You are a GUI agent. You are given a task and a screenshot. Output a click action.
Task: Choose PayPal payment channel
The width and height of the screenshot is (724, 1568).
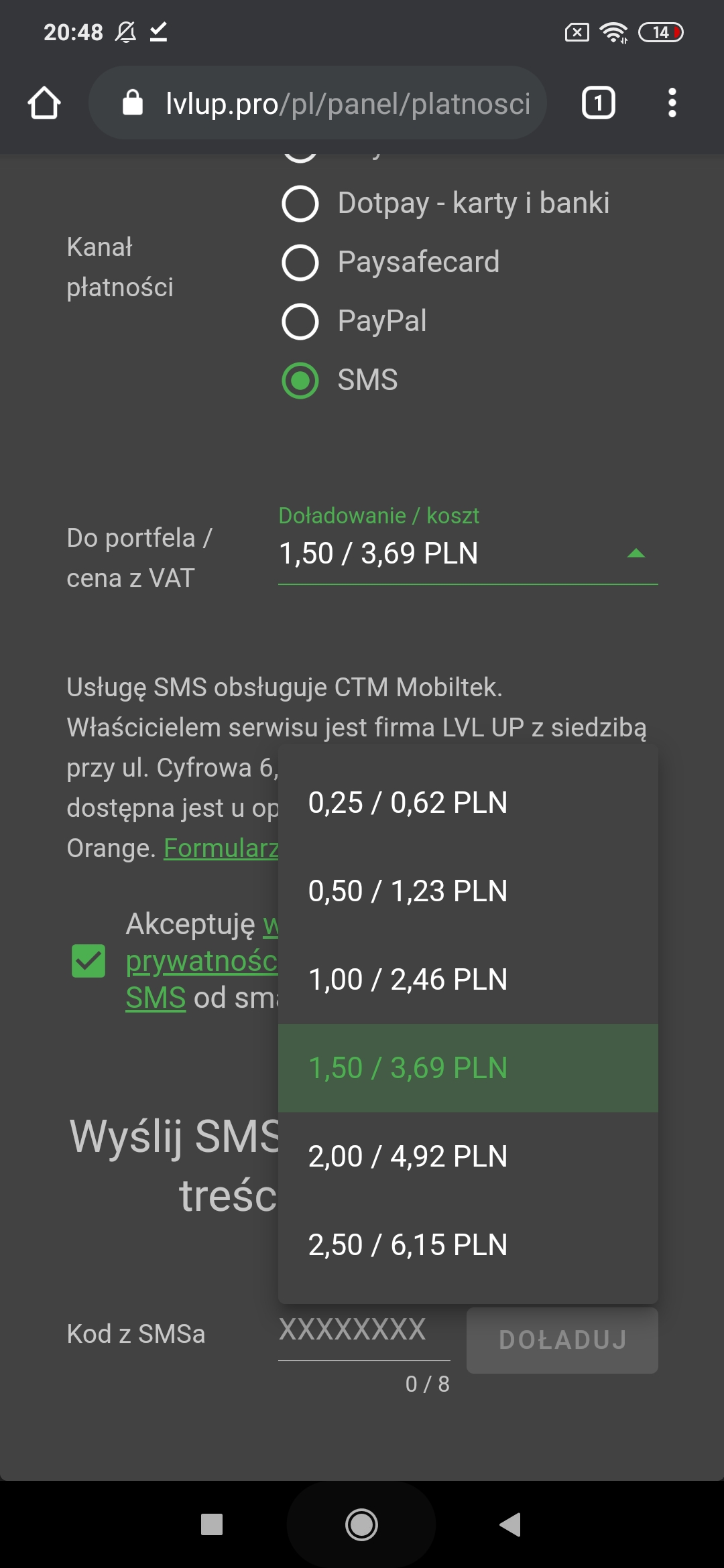pos(300,322)
